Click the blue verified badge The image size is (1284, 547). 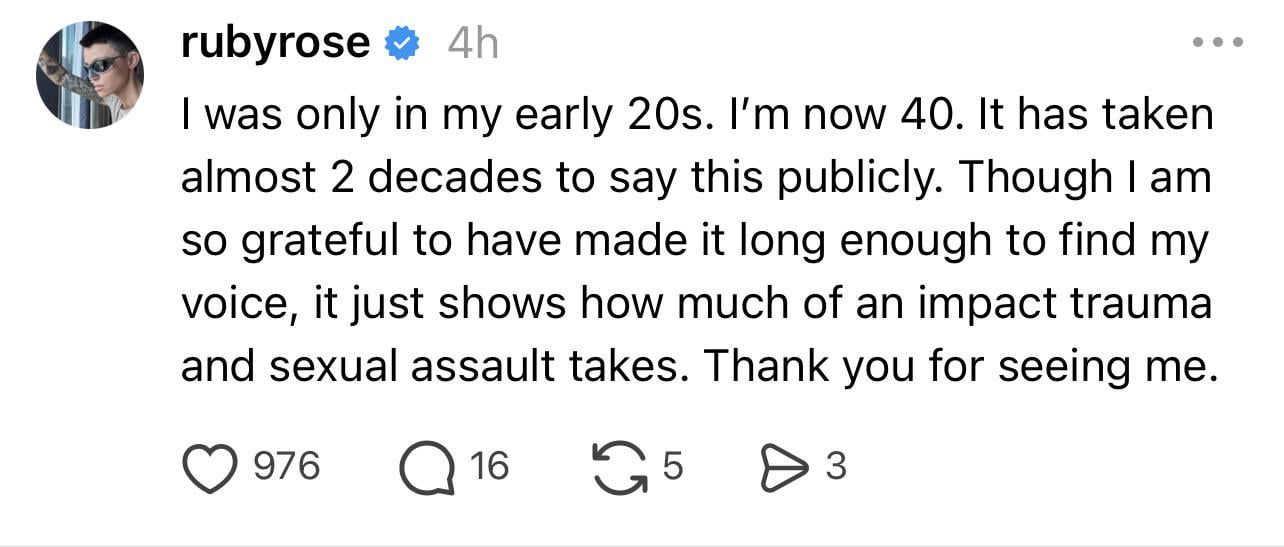pyautogui.click(x=402, y=44)
